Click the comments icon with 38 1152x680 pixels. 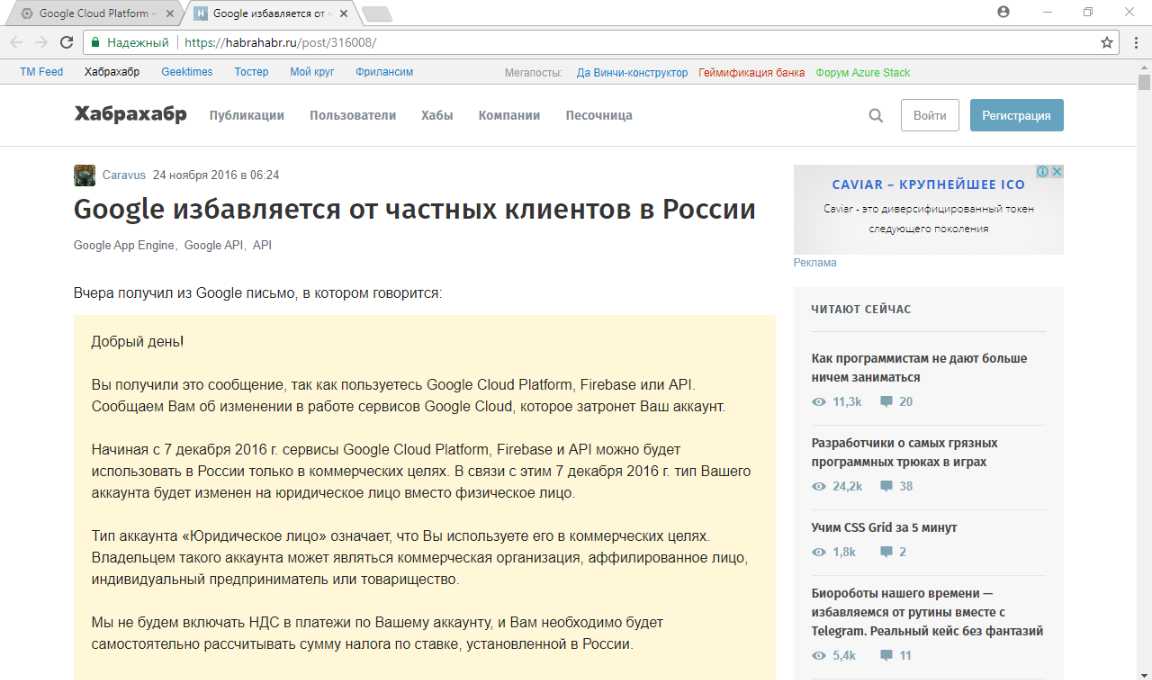[886, 486]
